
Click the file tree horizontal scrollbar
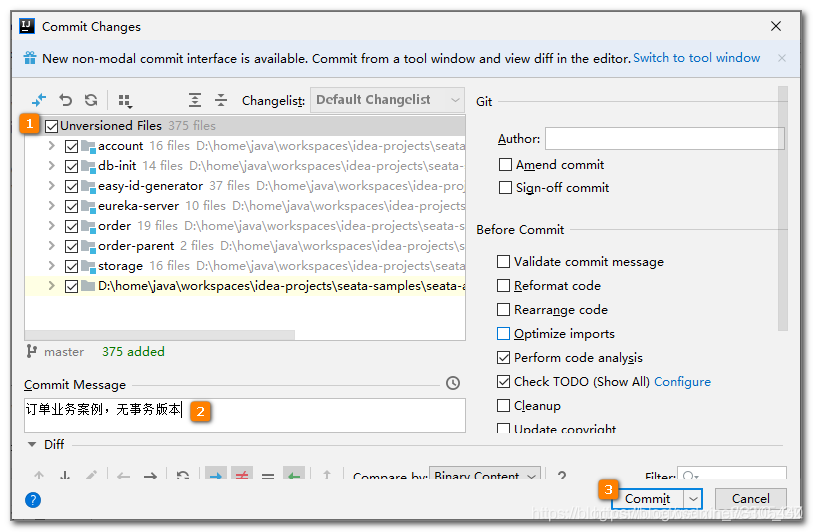[x=160, y=335]
